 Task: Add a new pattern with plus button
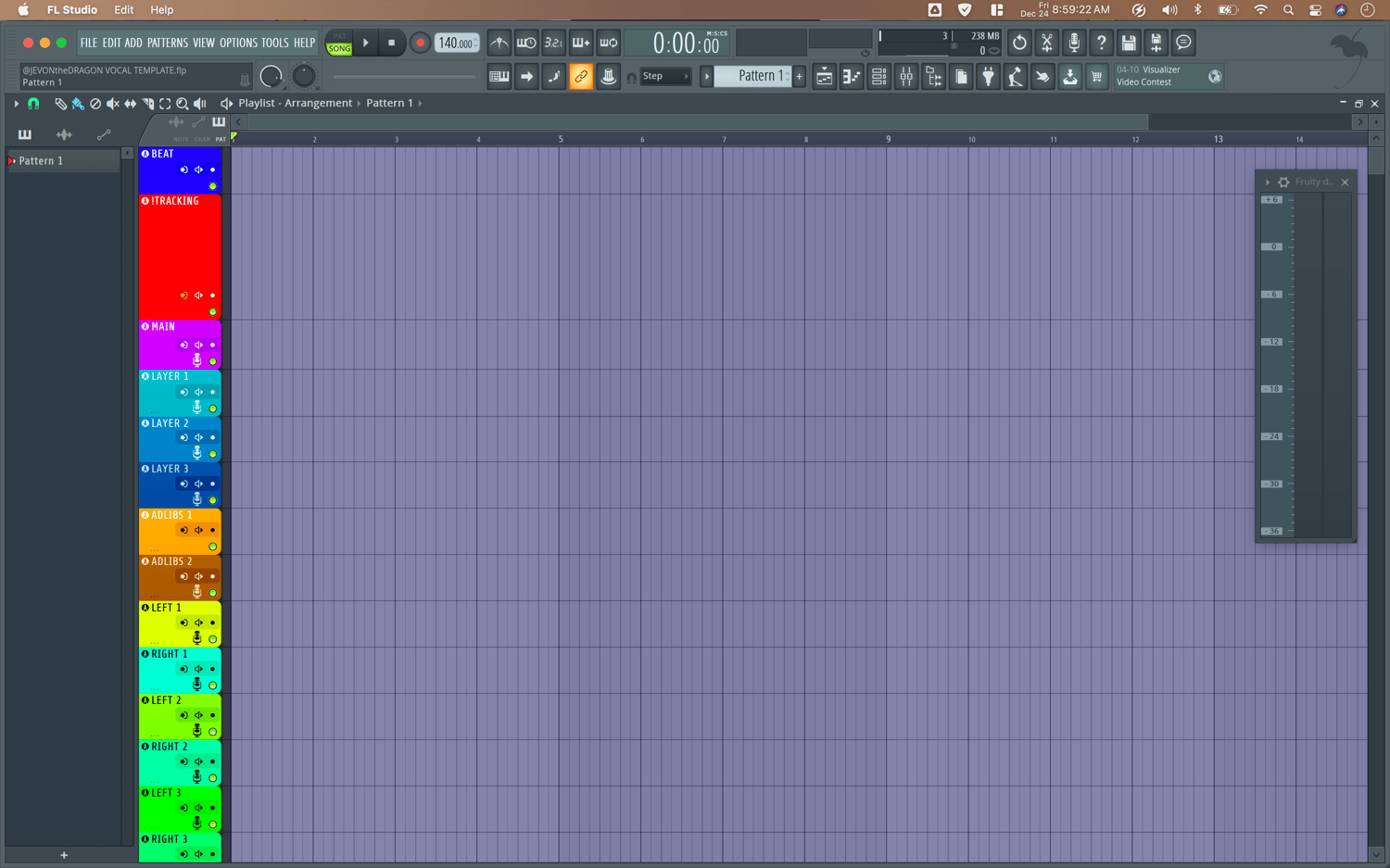click(799, 76)
